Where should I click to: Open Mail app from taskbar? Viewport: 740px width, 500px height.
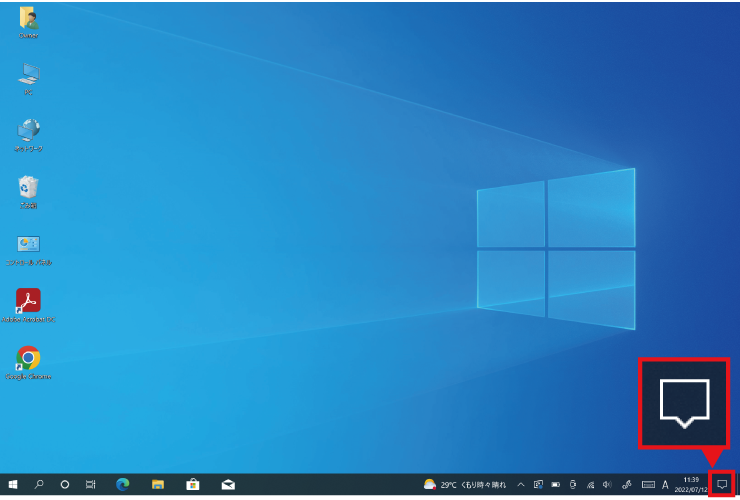pos(228,484)
